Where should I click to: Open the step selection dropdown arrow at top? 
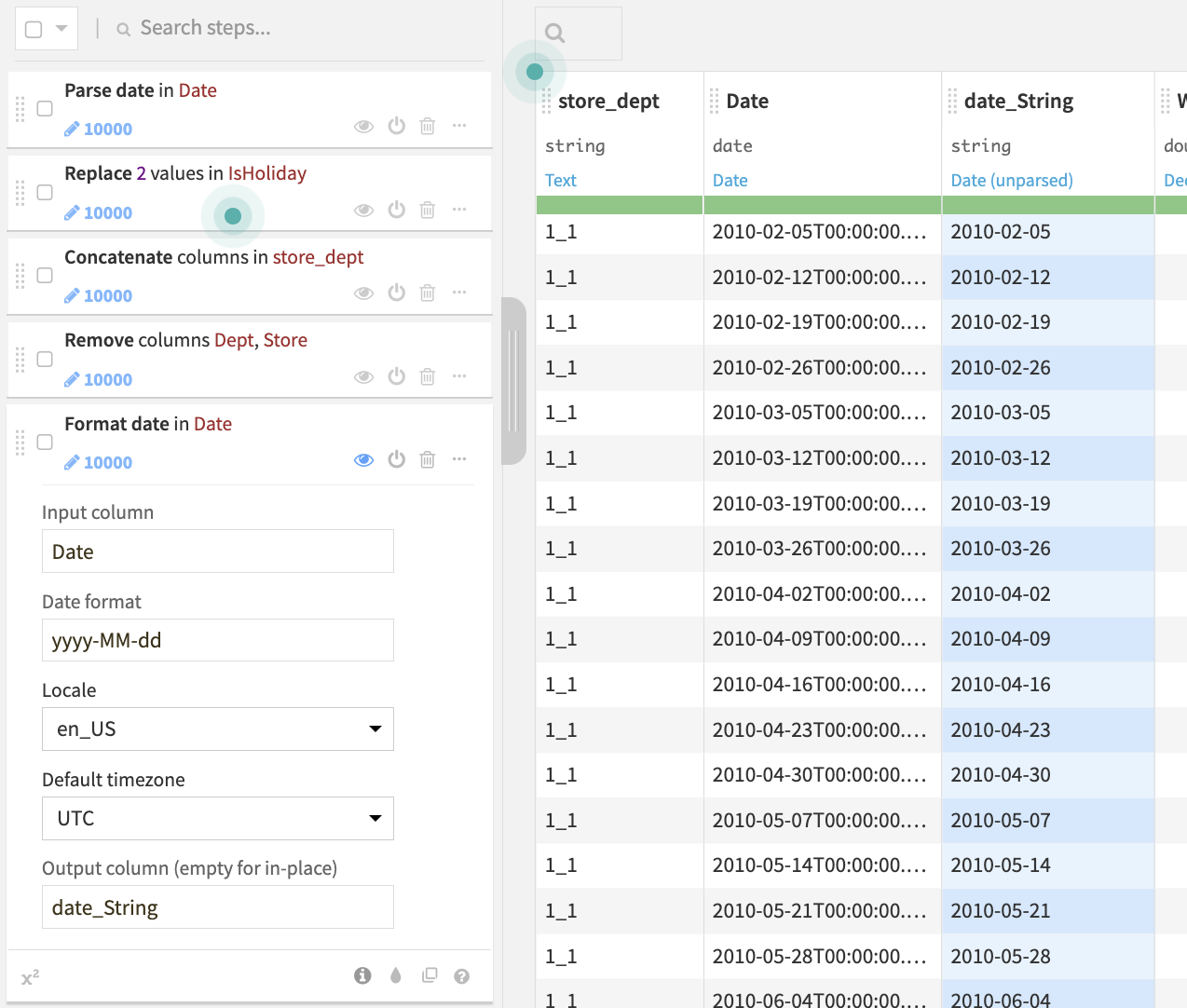click(61, 28)
